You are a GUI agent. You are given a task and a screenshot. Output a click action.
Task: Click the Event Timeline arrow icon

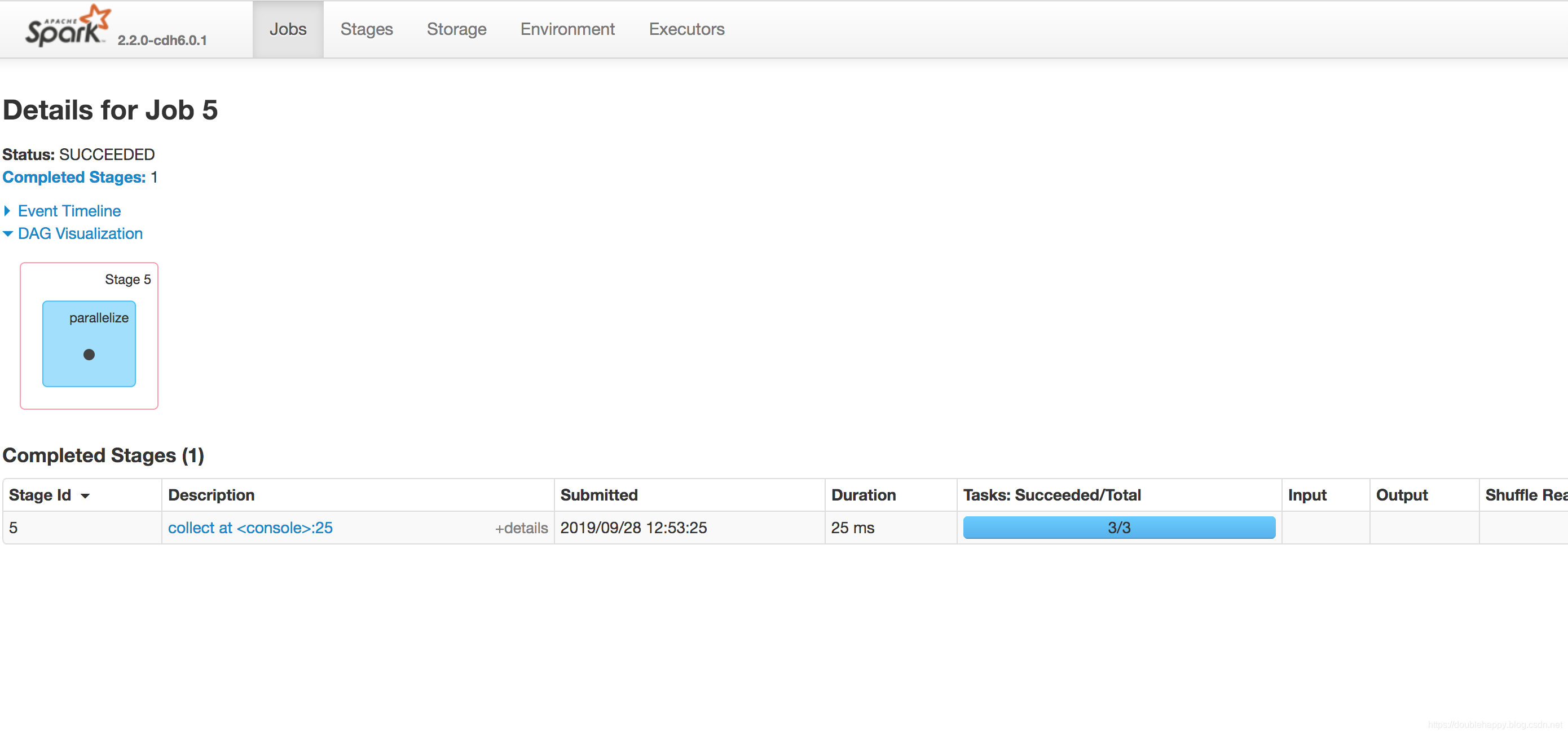[7, 211]
